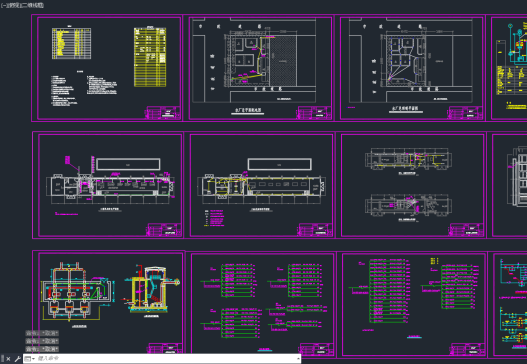Open command line customize wrench menu
This screenshot has width=527, height=364.
[17, 359]
